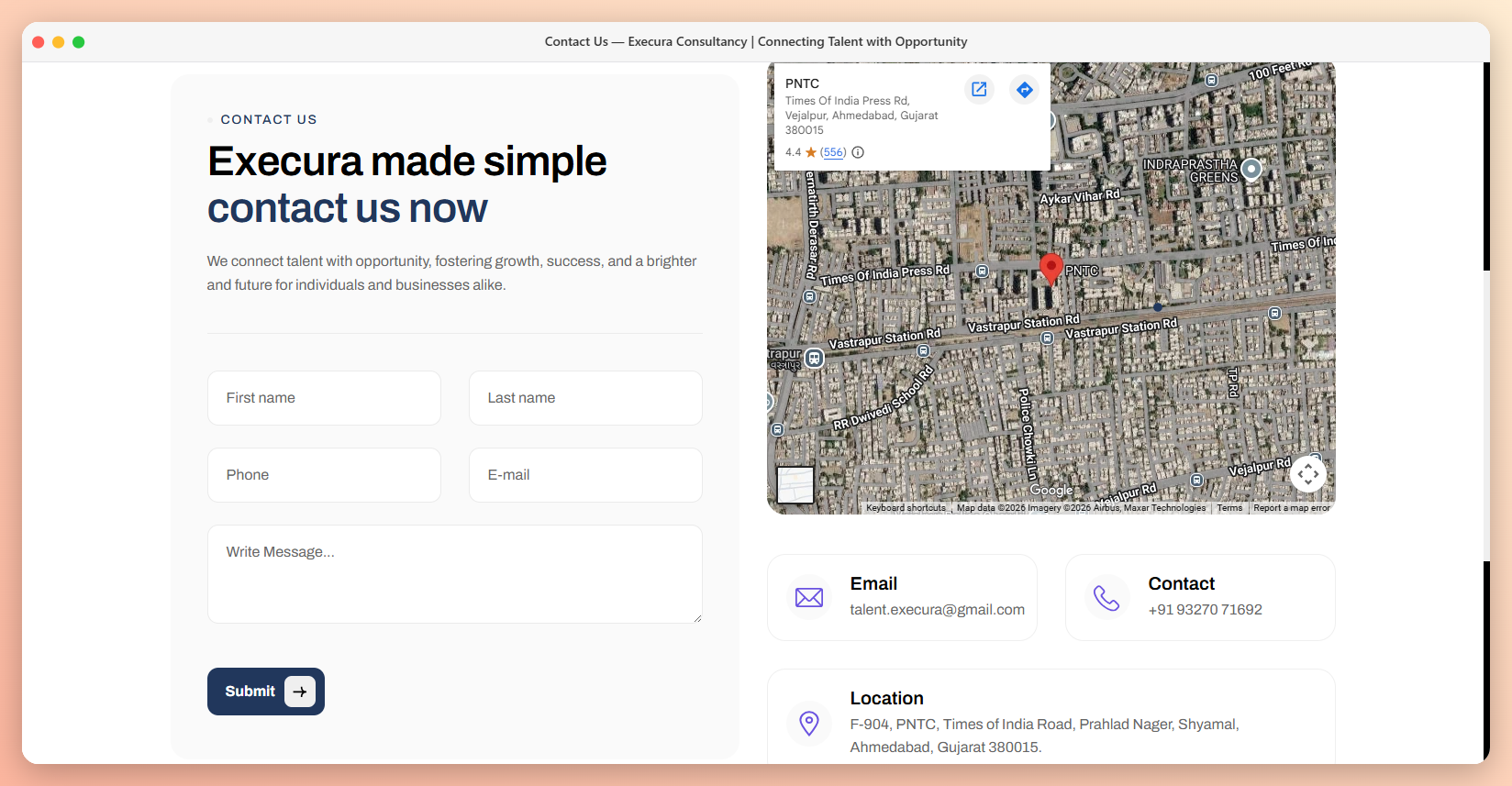Image resolution: width=1512 pixels, height=786 pixels.
Task: Click talent.execura@gmail.com email address
Action: coord(937,610)
